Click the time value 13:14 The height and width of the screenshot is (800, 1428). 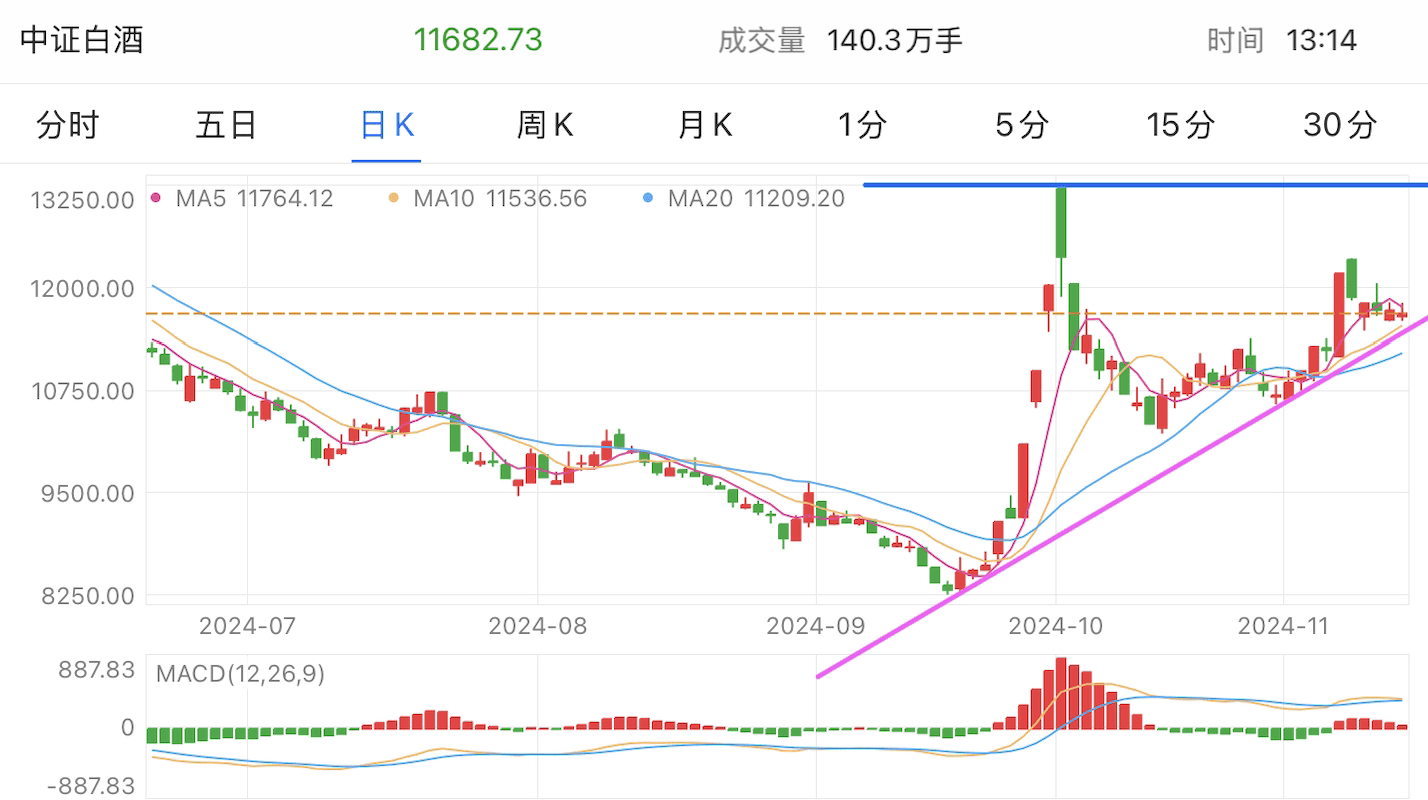point(1321,41)
